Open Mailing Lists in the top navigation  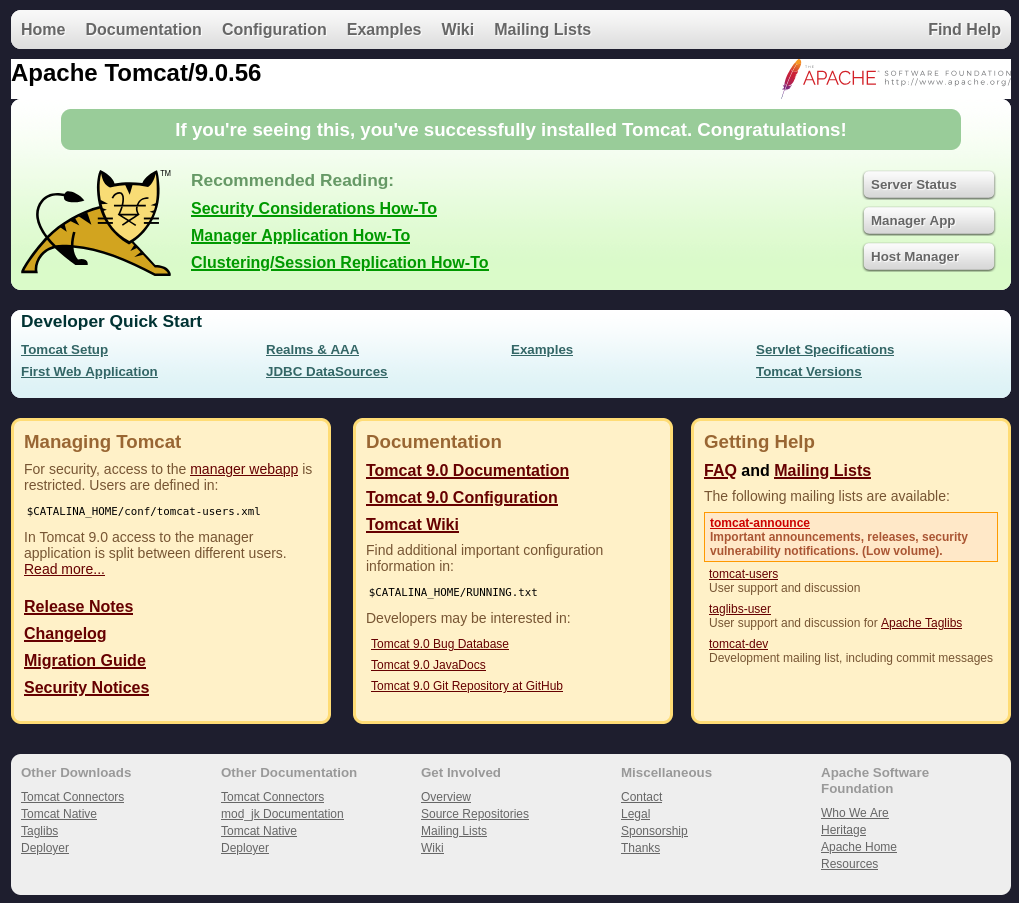542,29
